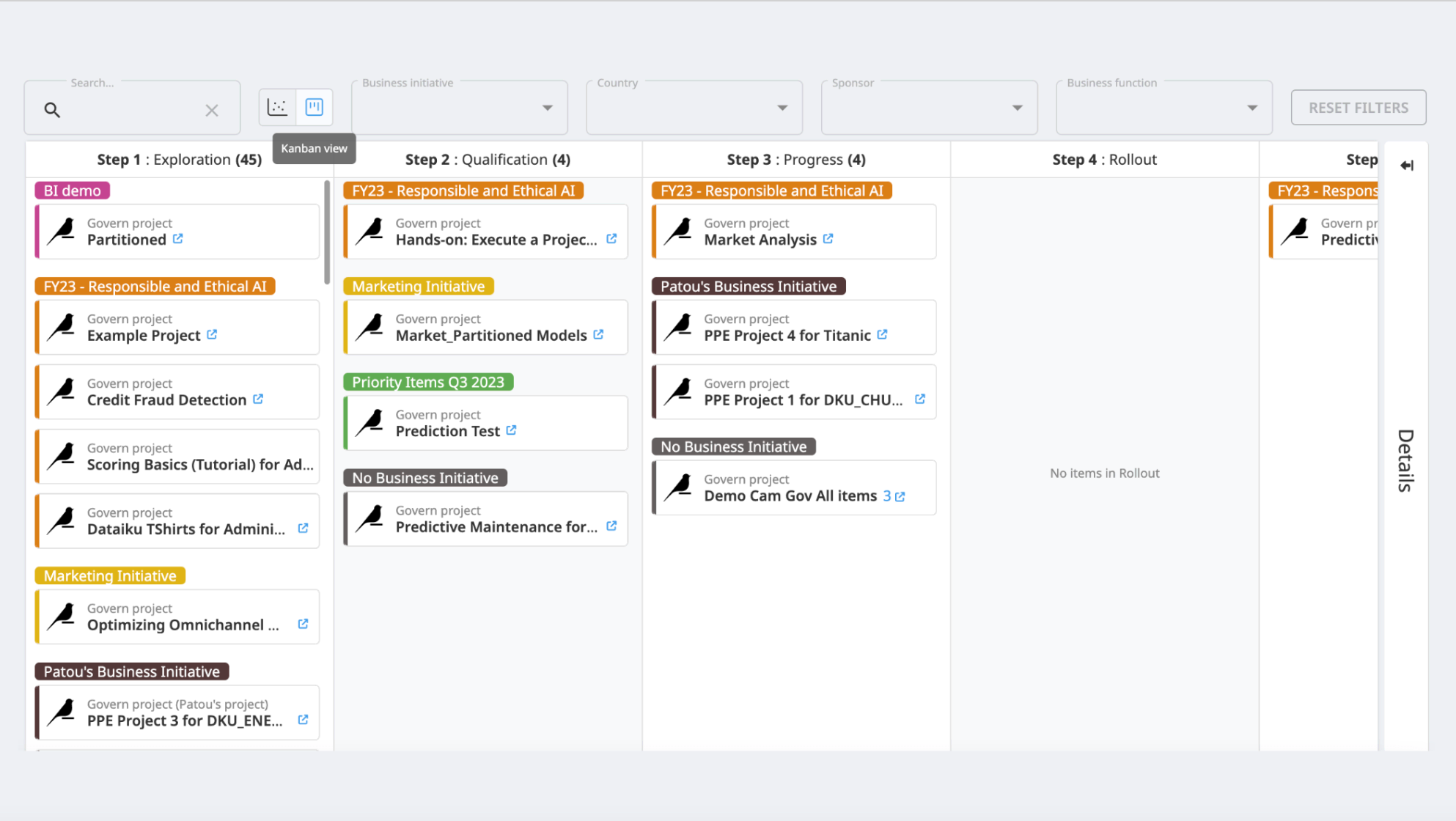This screenshot has width=1456, height=821.
Task: Open external link for PPE Project 1
Action: tap(920, 399)
